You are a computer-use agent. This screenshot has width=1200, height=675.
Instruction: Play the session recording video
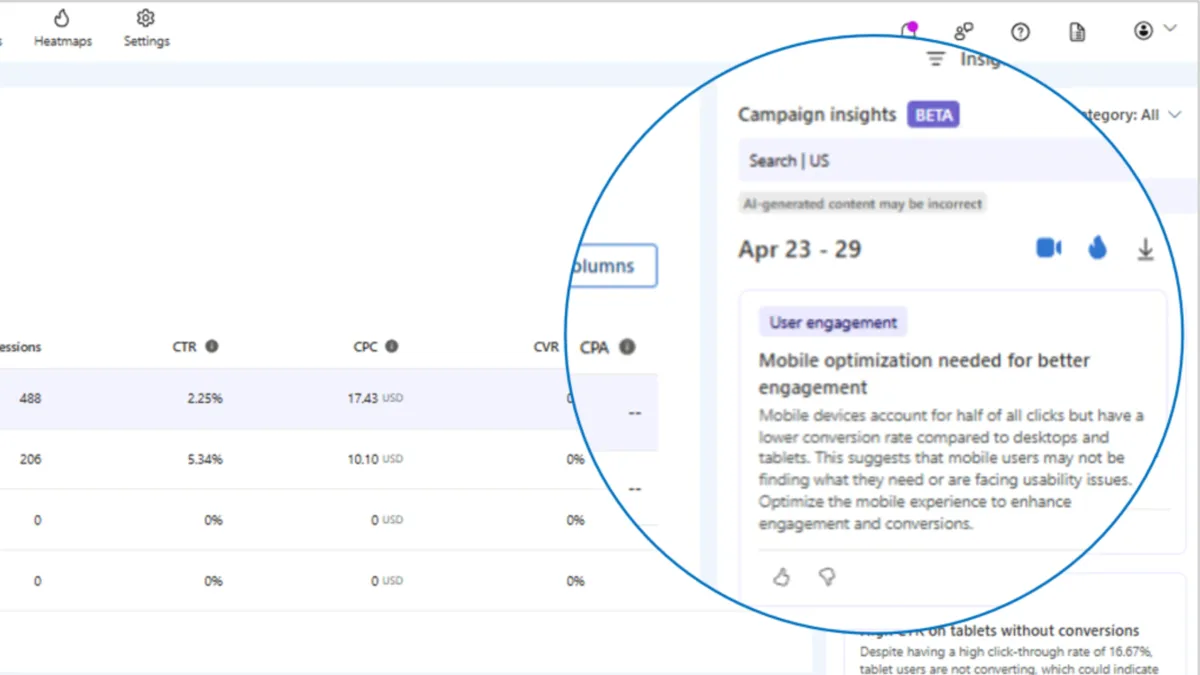(x=1048, y=248)
